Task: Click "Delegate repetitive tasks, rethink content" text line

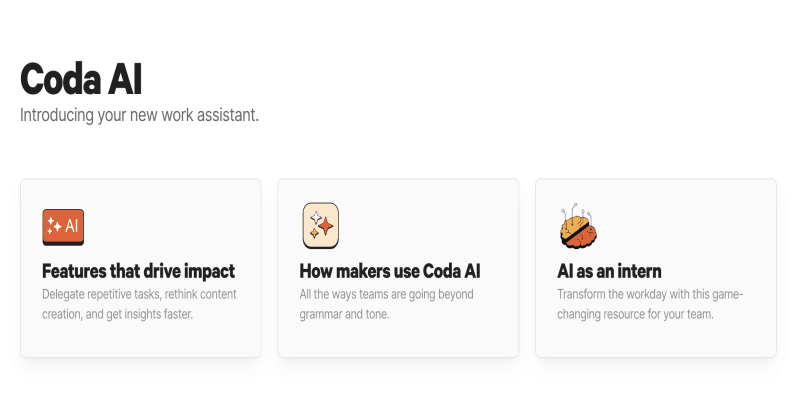Action: [139, 295]
